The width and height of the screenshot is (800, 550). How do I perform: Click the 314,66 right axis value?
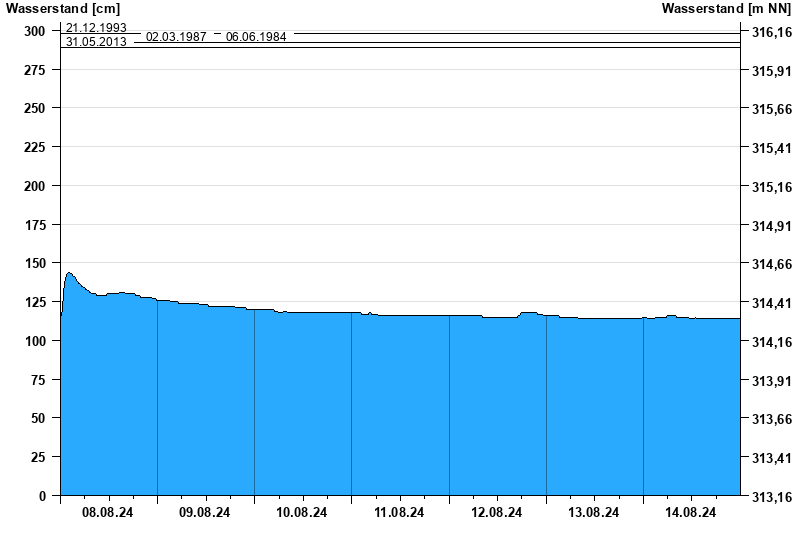[x=772, y=264]
